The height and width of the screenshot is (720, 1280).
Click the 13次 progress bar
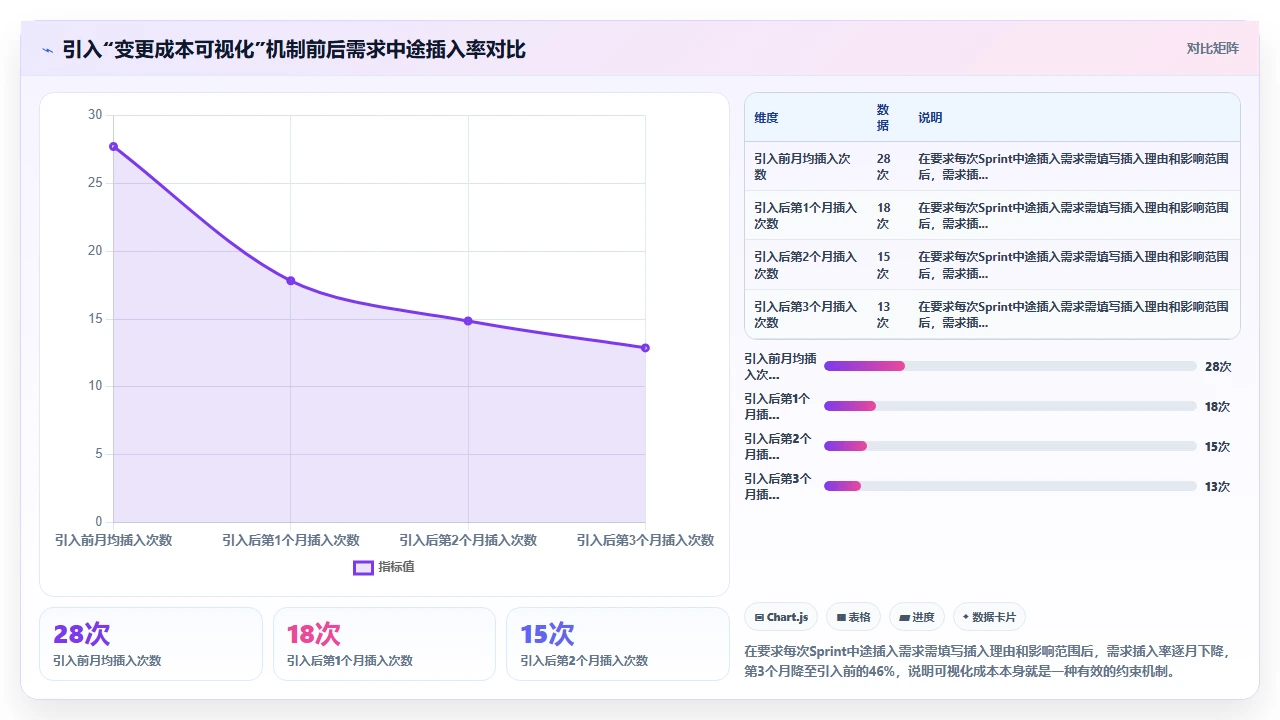1010,486
